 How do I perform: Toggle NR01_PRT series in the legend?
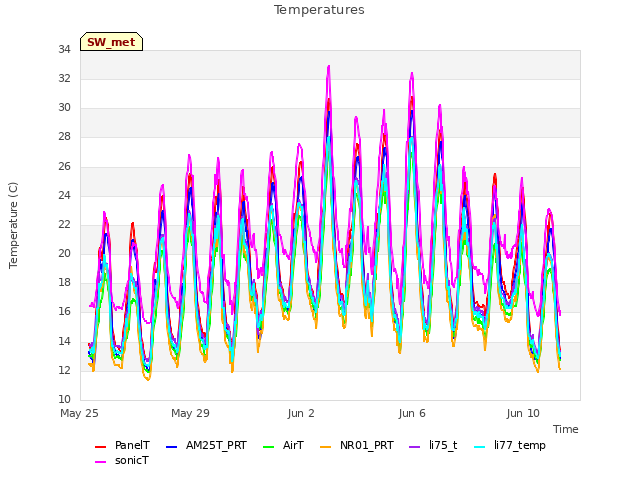357,445
